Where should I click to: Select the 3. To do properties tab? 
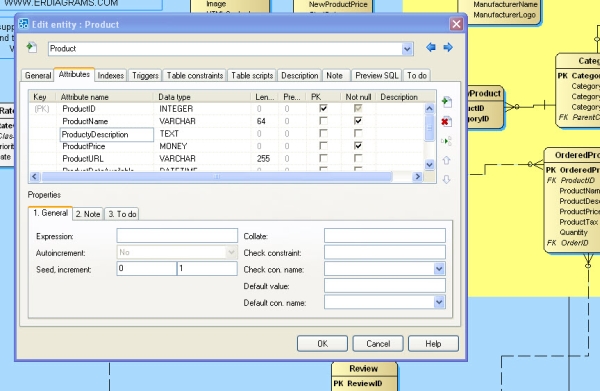[x=122, y=214]
